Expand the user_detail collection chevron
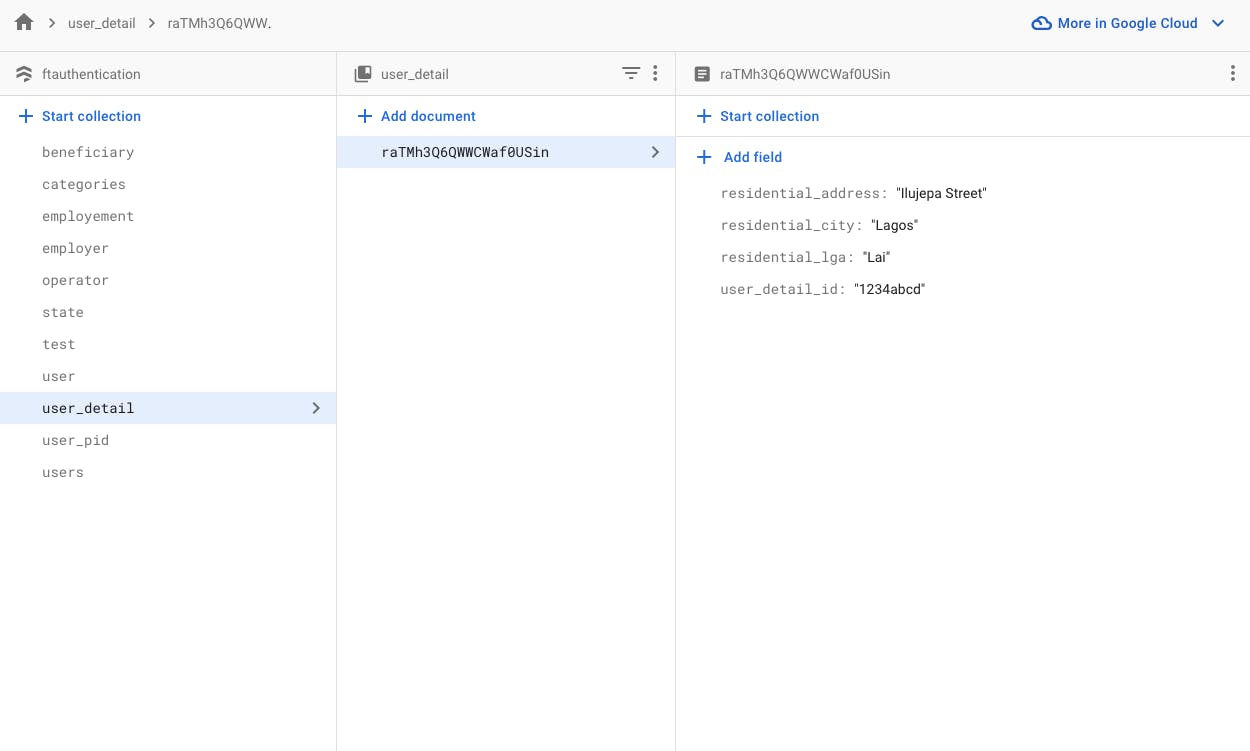The width and height of the screenshot is (1250, 751). [x=316, y=408]
